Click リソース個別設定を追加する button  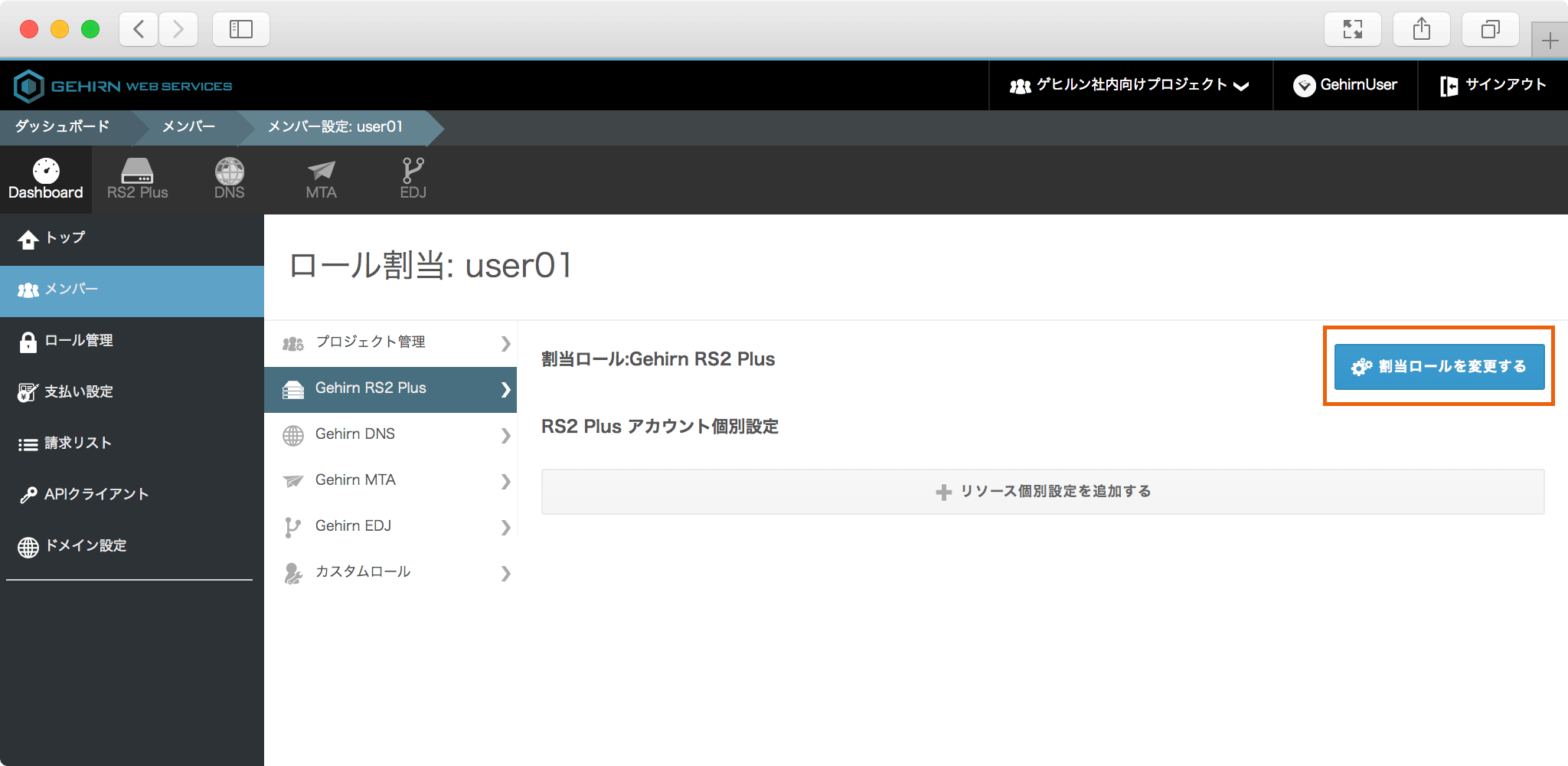click(1042, 492)
